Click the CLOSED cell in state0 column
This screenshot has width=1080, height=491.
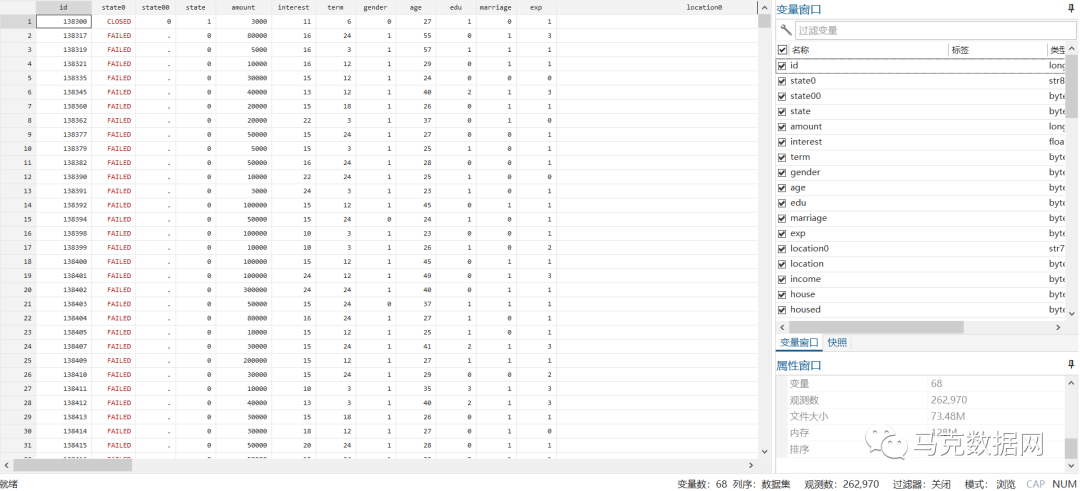click(x=114, y=21)
